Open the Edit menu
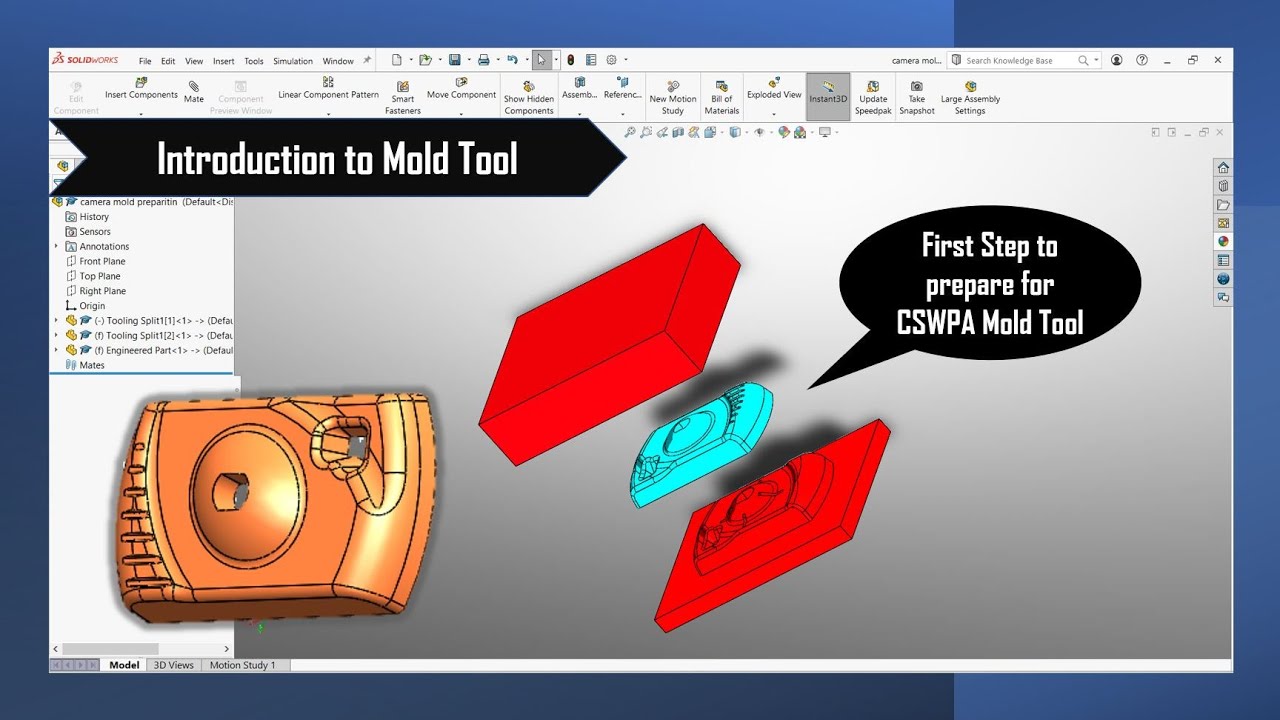 tap(168, 61)
